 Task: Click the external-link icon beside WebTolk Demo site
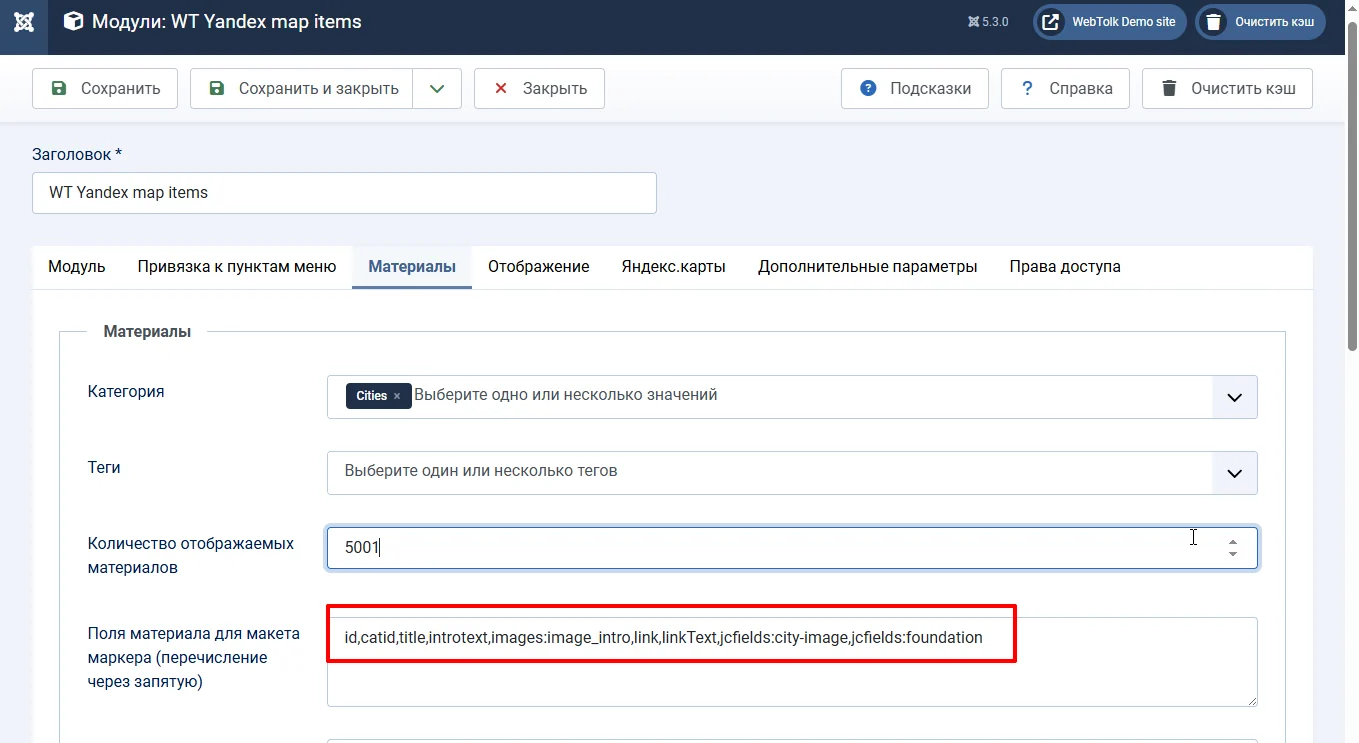click(x=1051, y=22)
